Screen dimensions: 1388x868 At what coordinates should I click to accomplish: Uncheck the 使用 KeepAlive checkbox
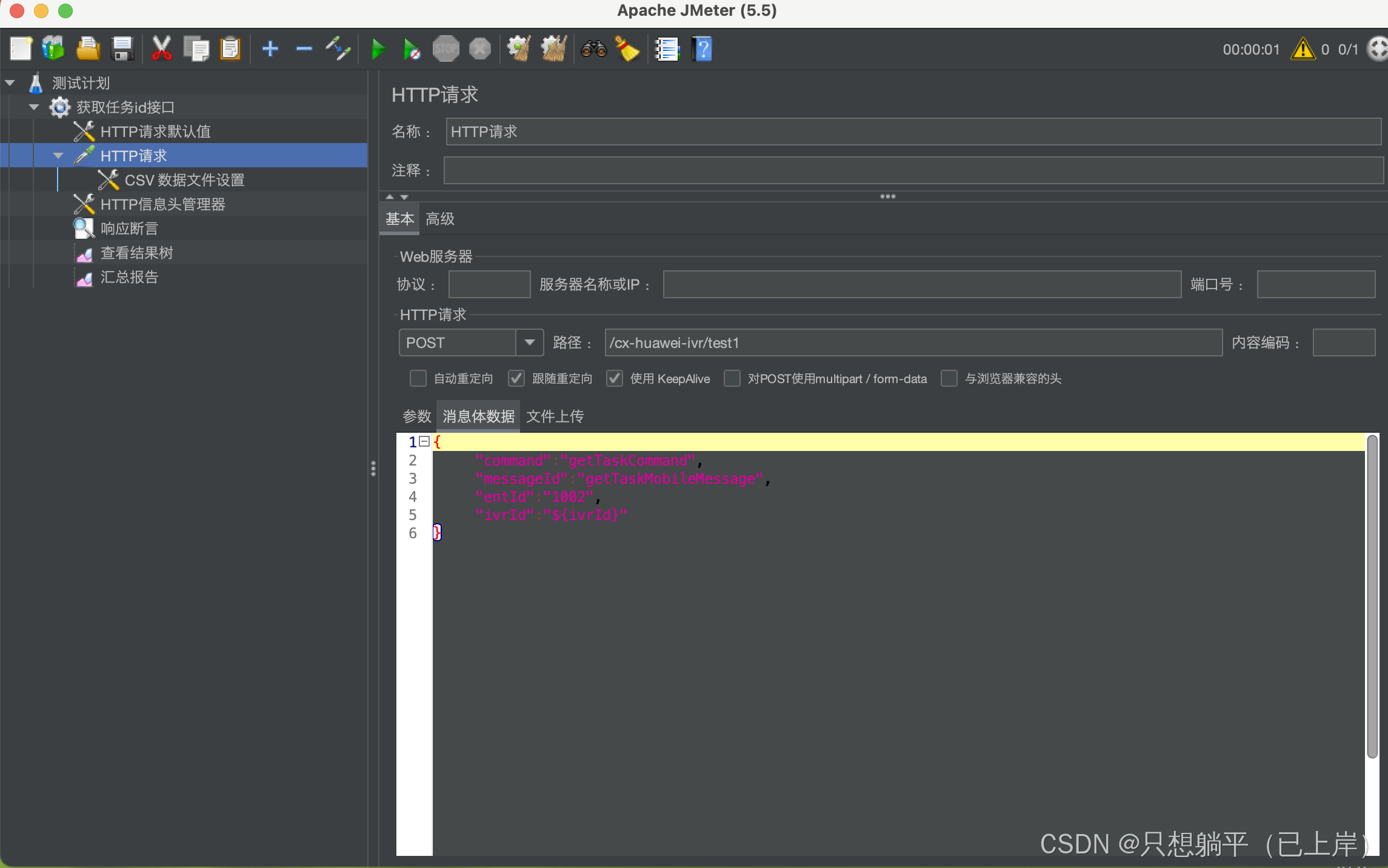click(615, 379)
